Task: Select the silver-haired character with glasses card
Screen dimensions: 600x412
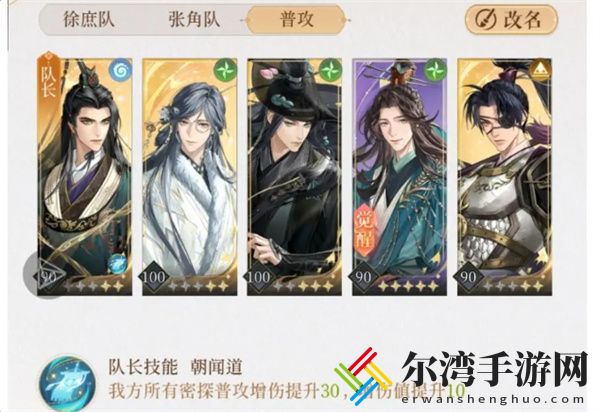Action: [189, 177]
